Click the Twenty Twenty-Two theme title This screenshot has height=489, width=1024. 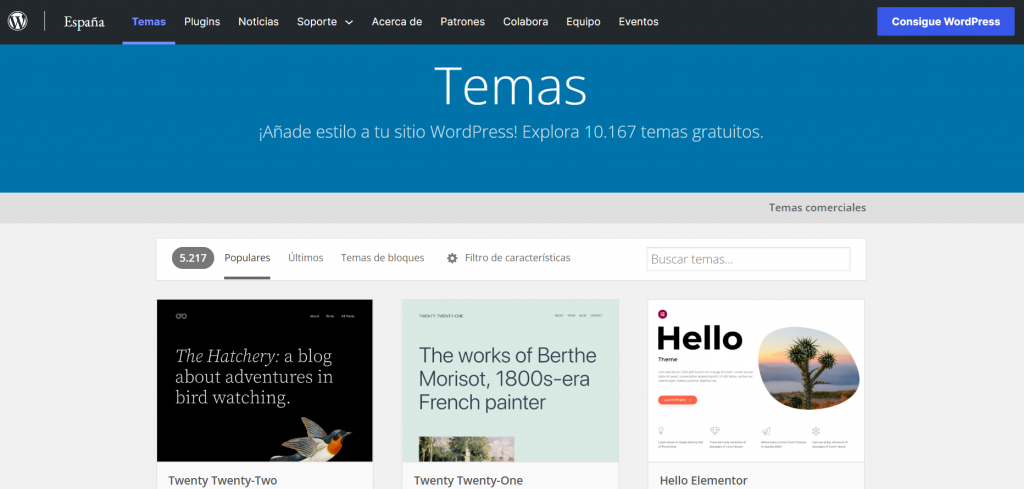223,481
